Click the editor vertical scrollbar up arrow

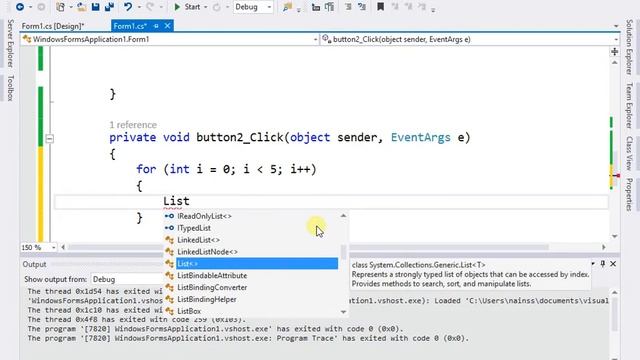pos(614,62)
